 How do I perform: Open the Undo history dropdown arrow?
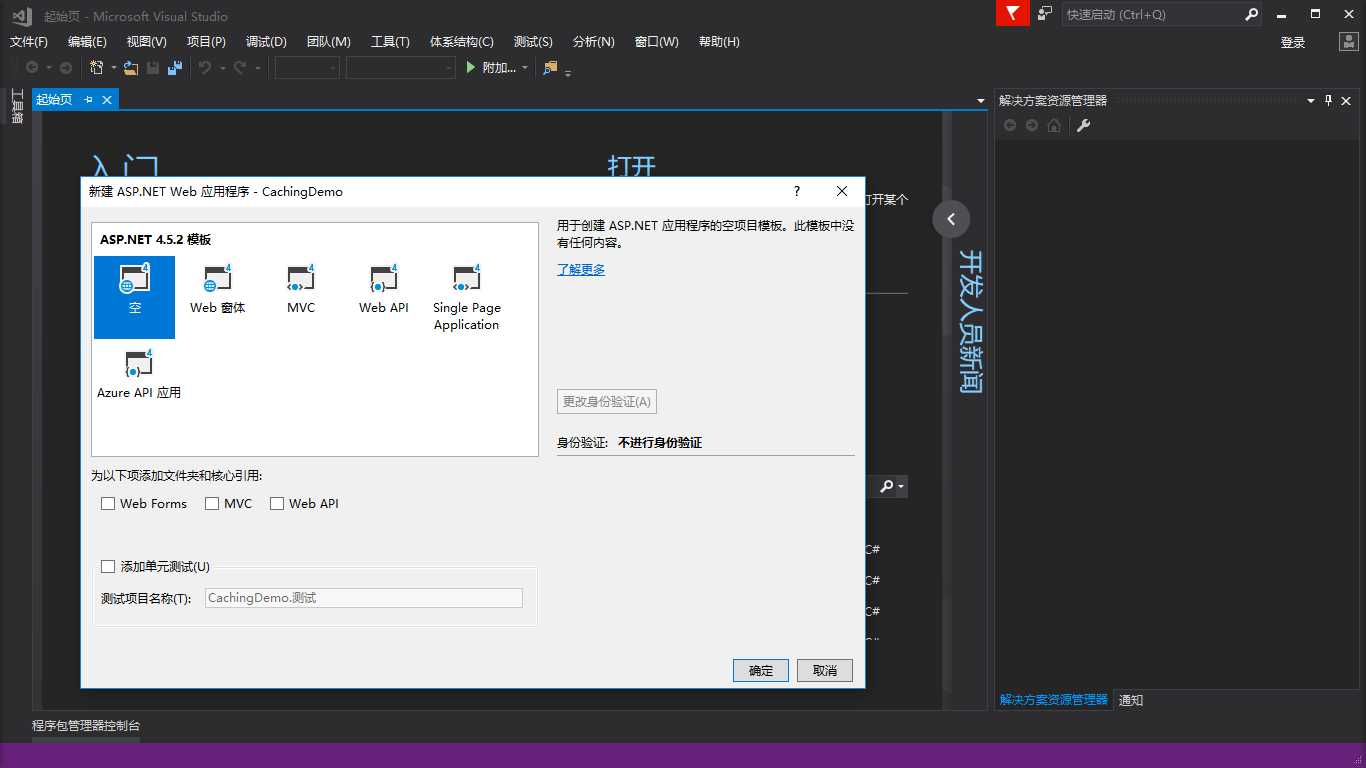click(222, 68)
